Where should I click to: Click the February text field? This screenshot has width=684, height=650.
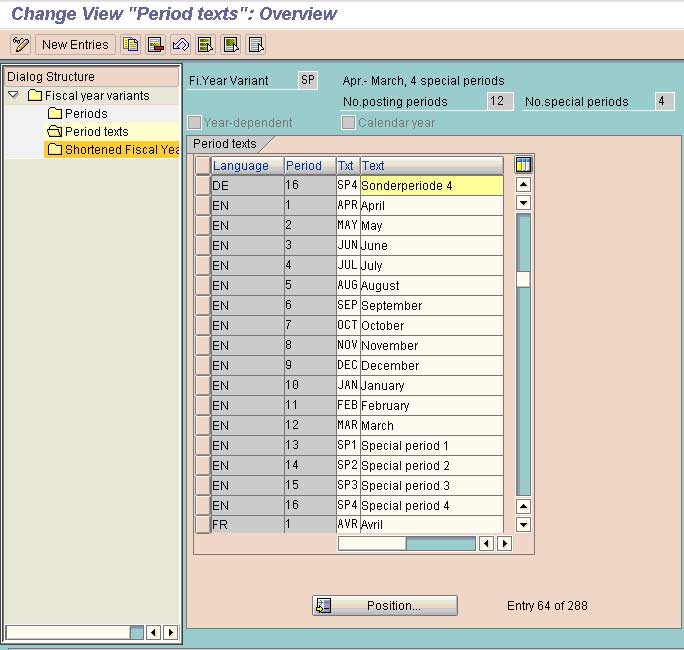click(x=431, y=406)
